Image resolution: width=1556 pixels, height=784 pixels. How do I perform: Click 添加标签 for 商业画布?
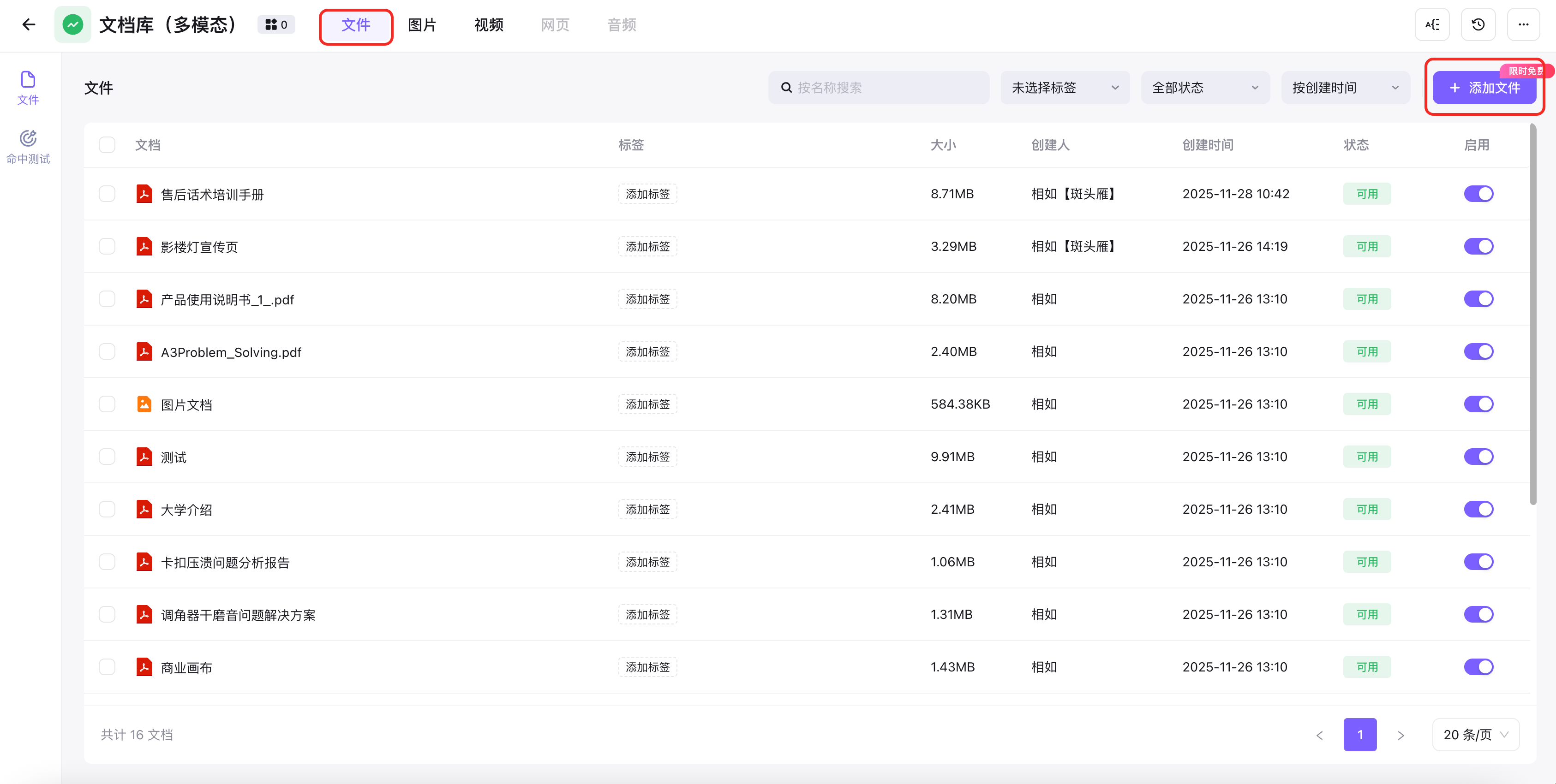tap(647, 667)
